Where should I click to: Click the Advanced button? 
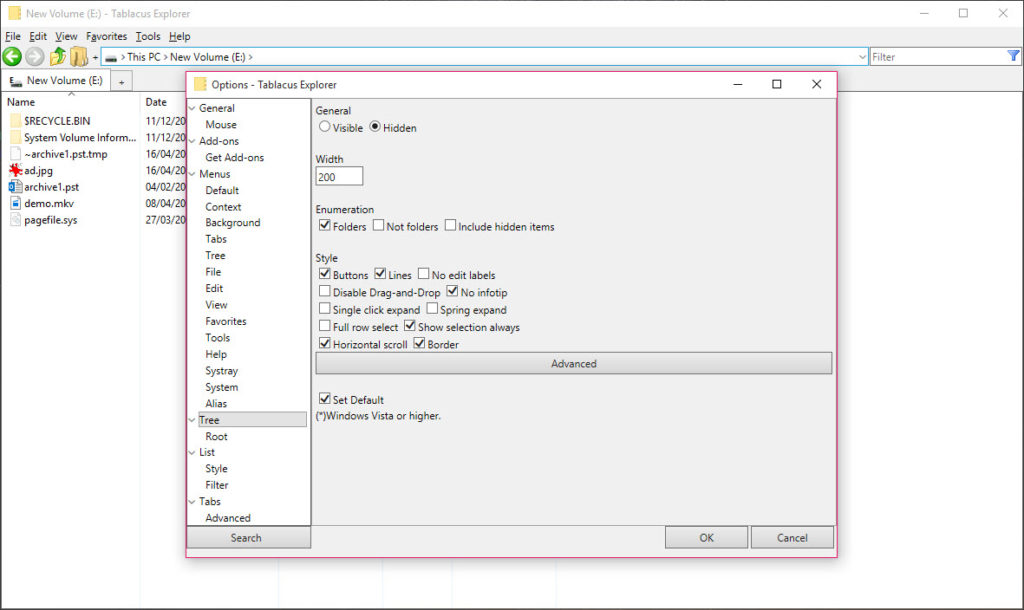[x=573, y=364]
